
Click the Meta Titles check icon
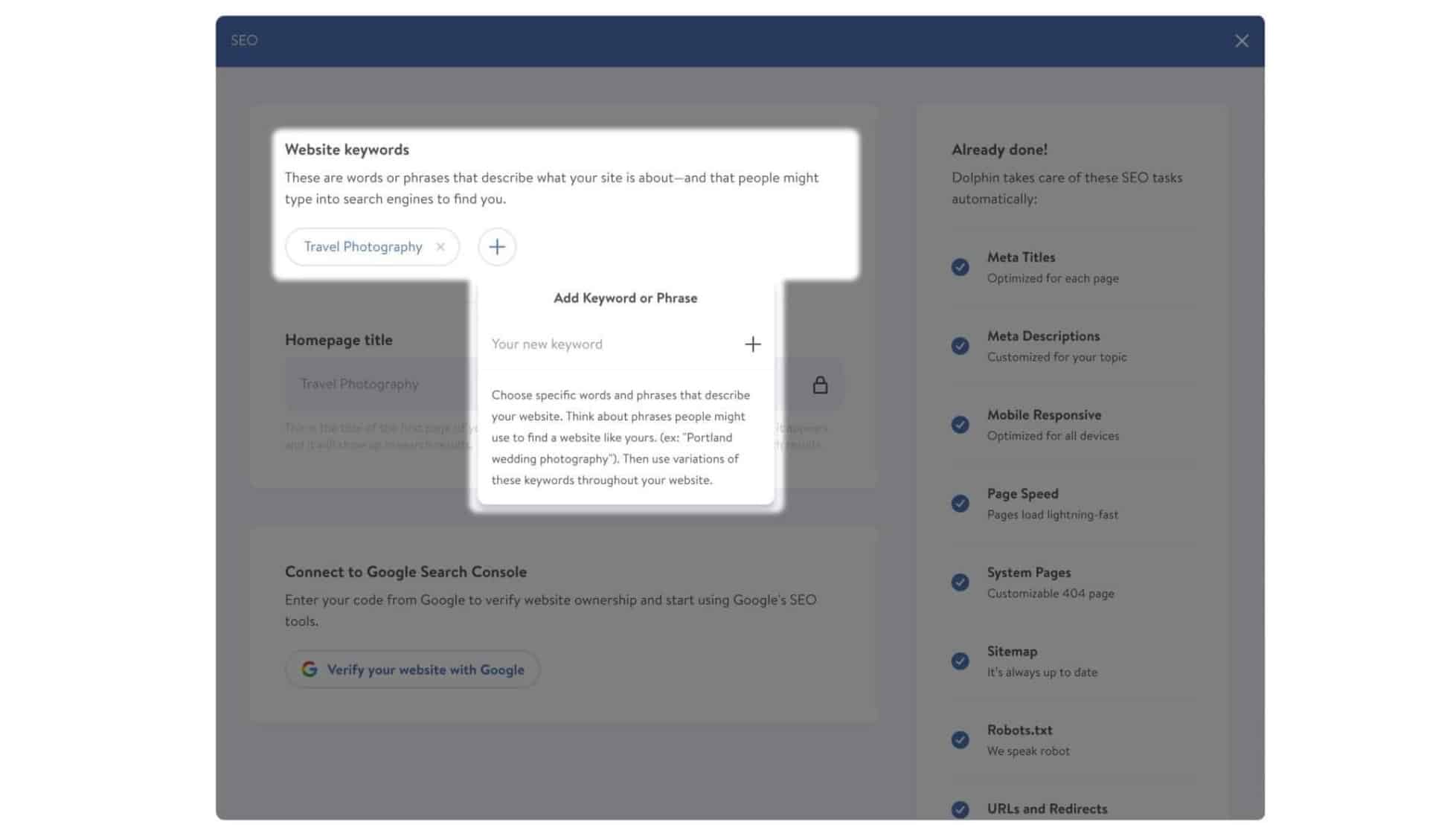(960, 267)
